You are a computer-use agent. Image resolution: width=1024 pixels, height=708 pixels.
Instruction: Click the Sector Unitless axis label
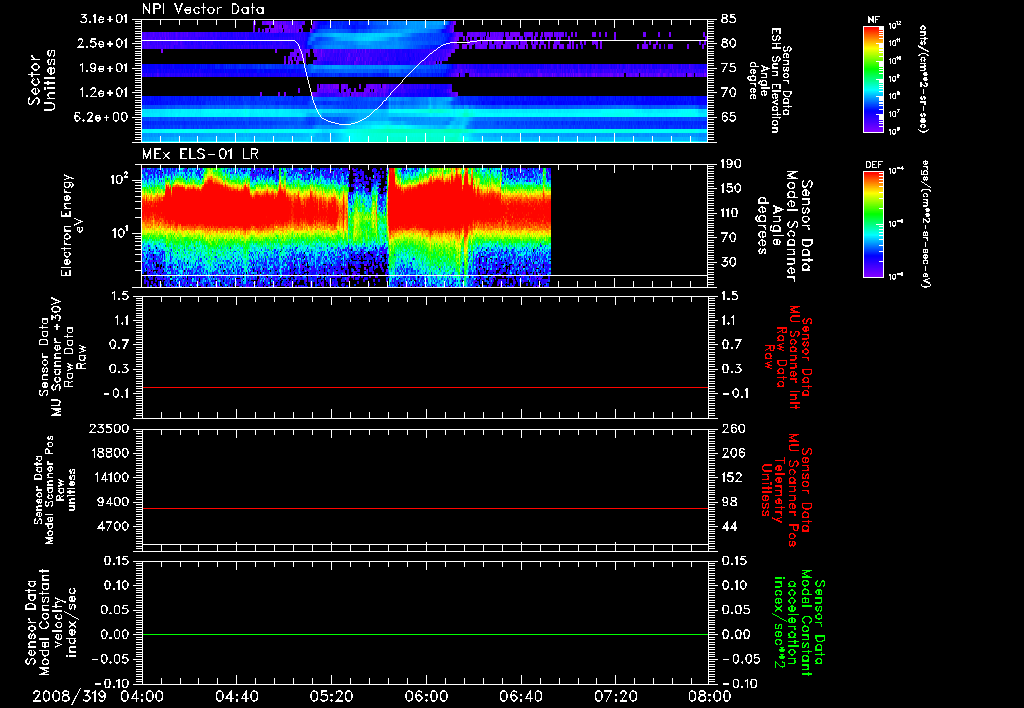pos(42,80)
